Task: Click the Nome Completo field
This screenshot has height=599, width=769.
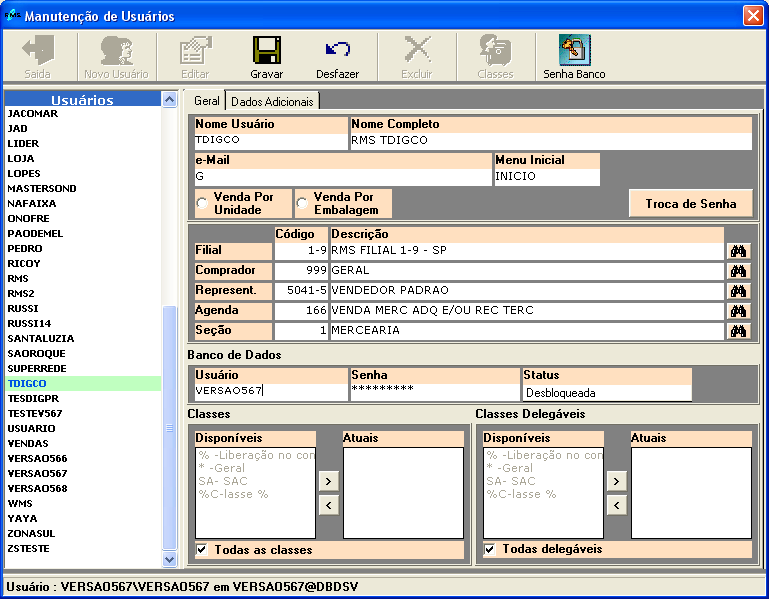Action: point(551,141)
